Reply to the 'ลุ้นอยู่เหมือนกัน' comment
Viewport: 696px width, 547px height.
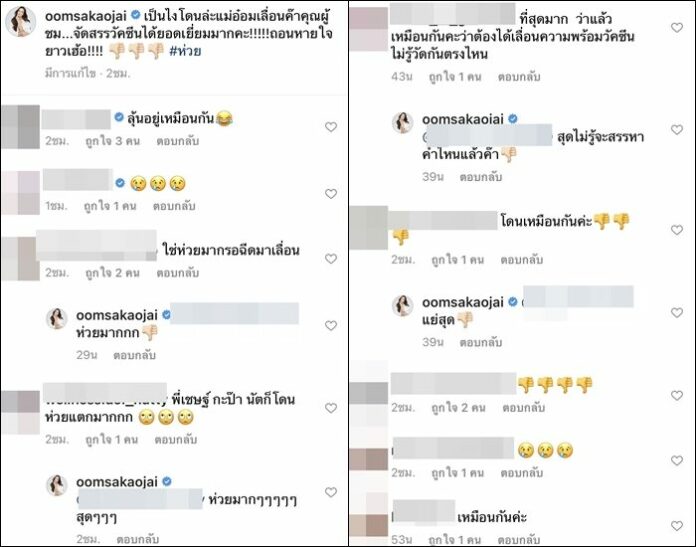click(178, 141)
